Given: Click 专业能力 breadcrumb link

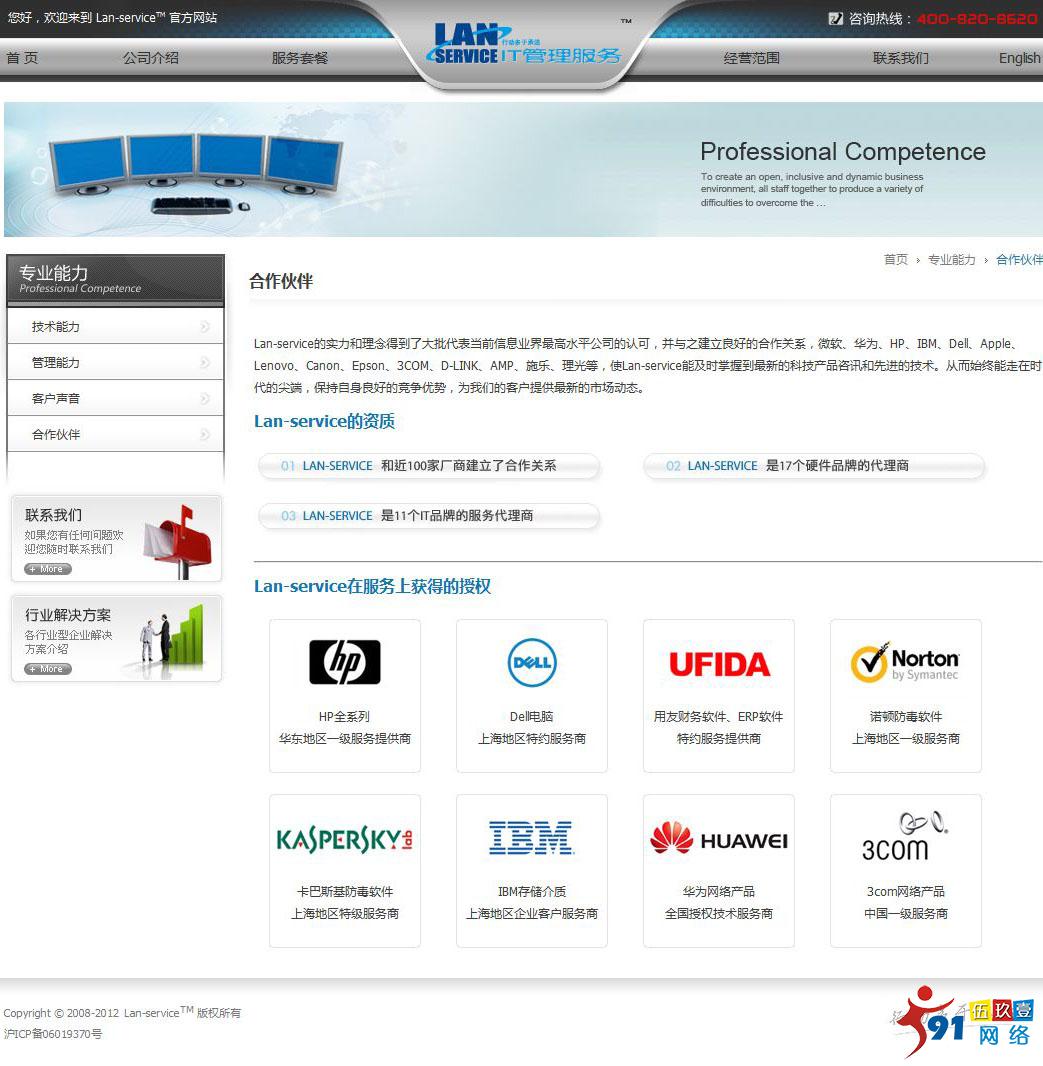Looking at the screenshot, I should (x=951, y=260).
